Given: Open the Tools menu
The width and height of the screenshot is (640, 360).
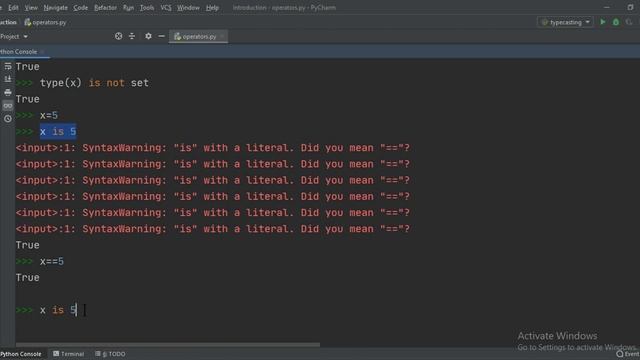Looking at the screenshot, I should (x=147, y=8).
